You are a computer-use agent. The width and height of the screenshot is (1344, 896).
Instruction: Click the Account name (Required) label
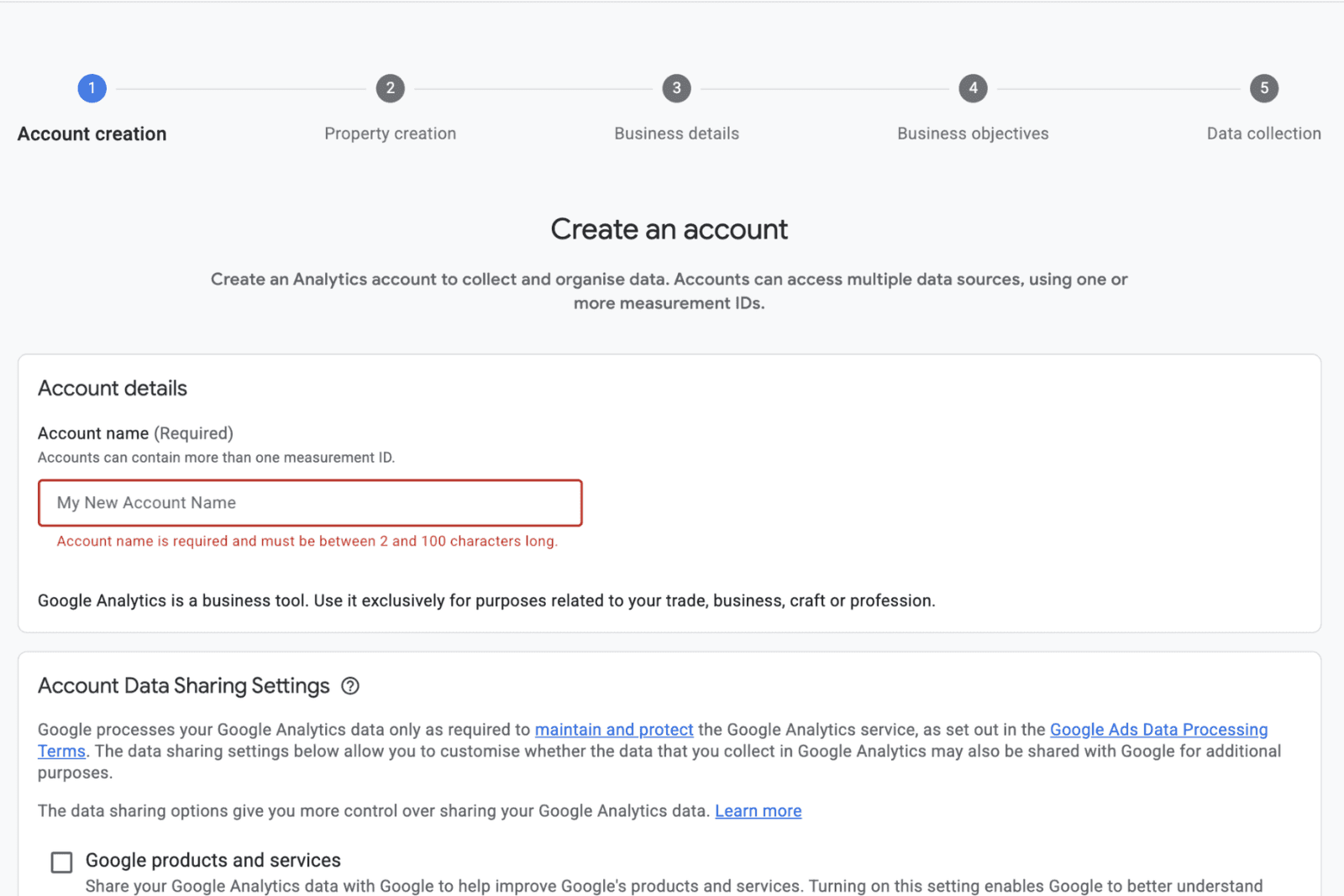click(x=135, y=433)
